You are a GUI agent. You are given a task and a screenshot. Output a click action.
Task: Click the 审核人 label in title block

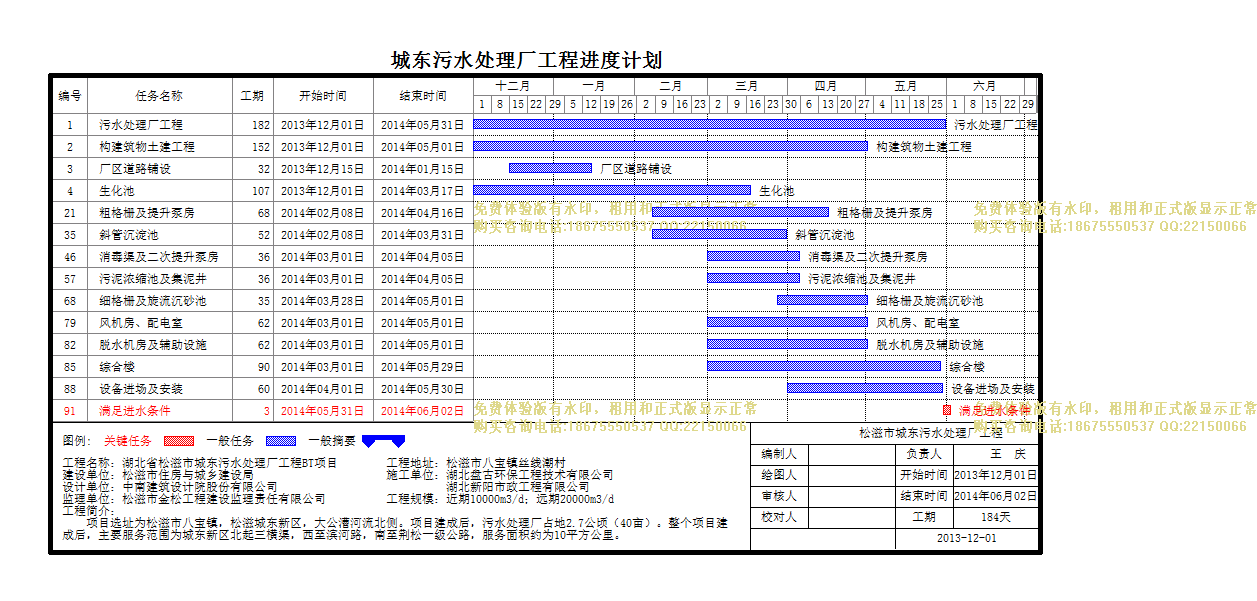779,496
